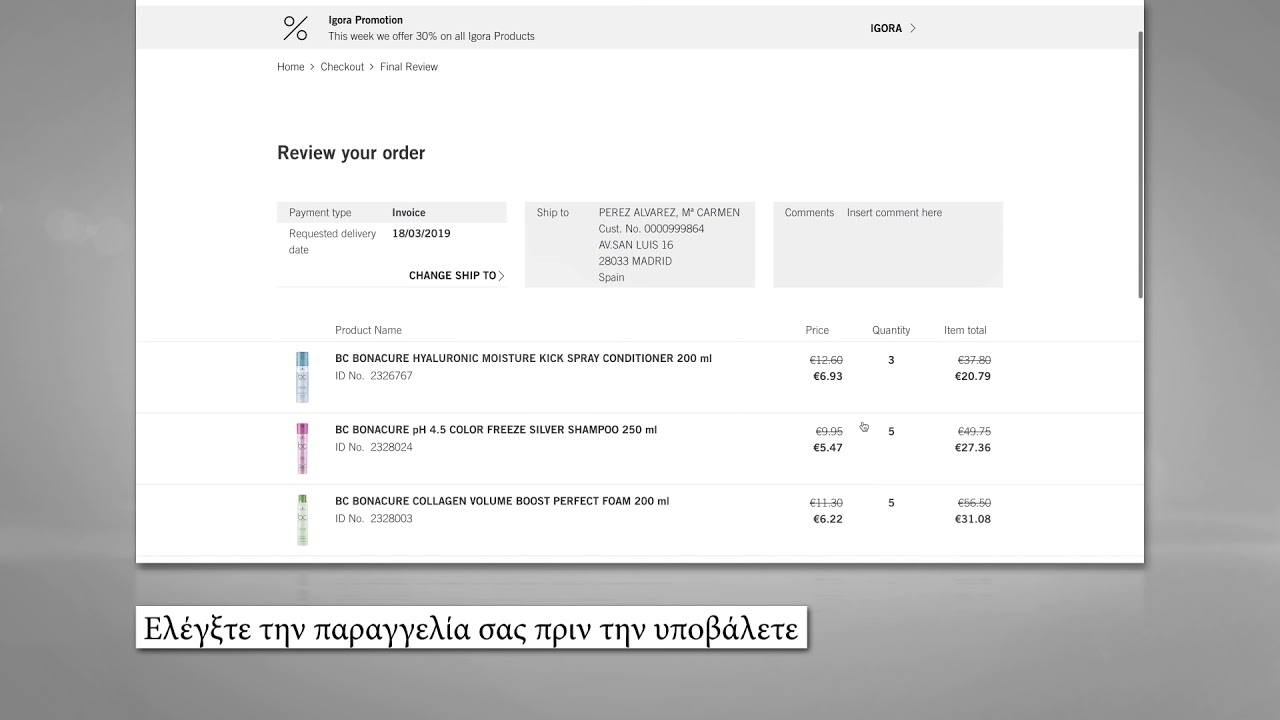Open Checkout breadcrumb link
Image resolution: width=1280 pixels, height=720 pixels.
[x=342, y=67]
